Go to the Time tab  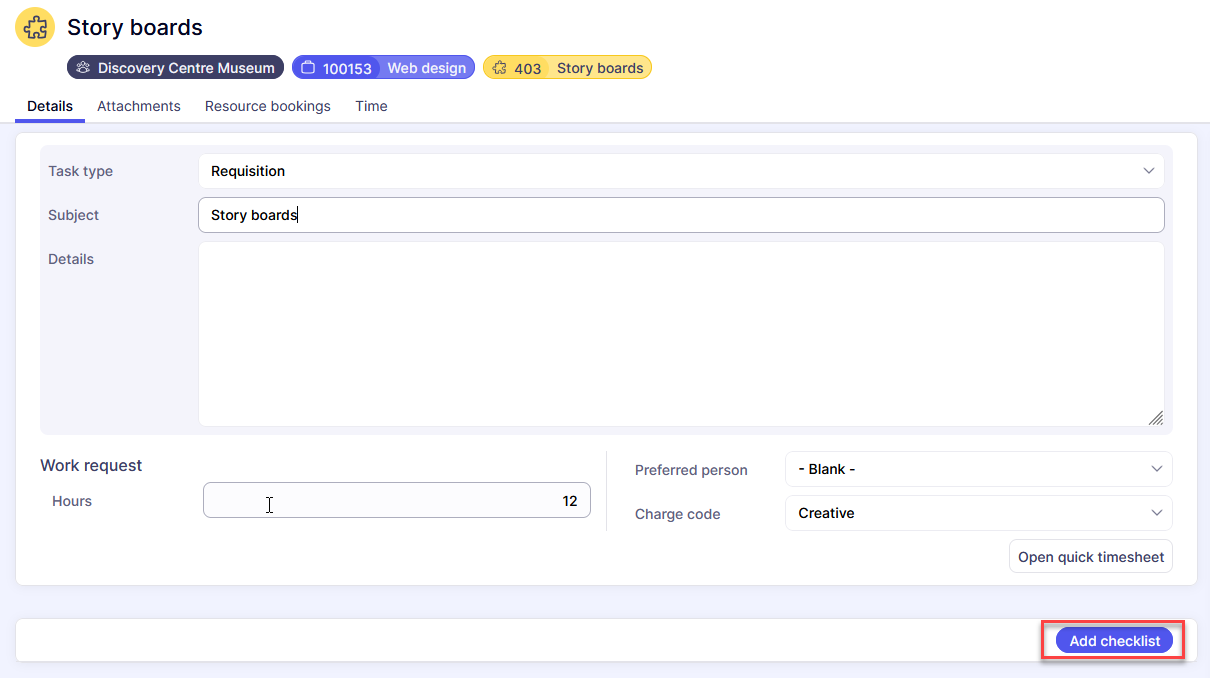click(x=371, y=106)
